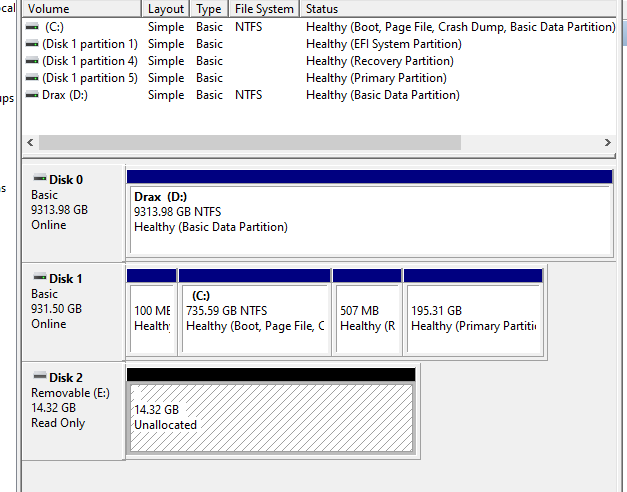Select the 507 MB recovery partition block

click(x=367, y=312)
